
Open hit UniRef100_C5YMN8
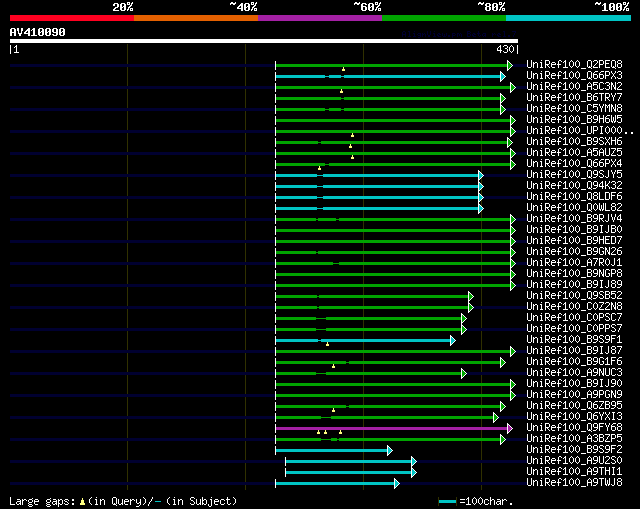point(574,109)
